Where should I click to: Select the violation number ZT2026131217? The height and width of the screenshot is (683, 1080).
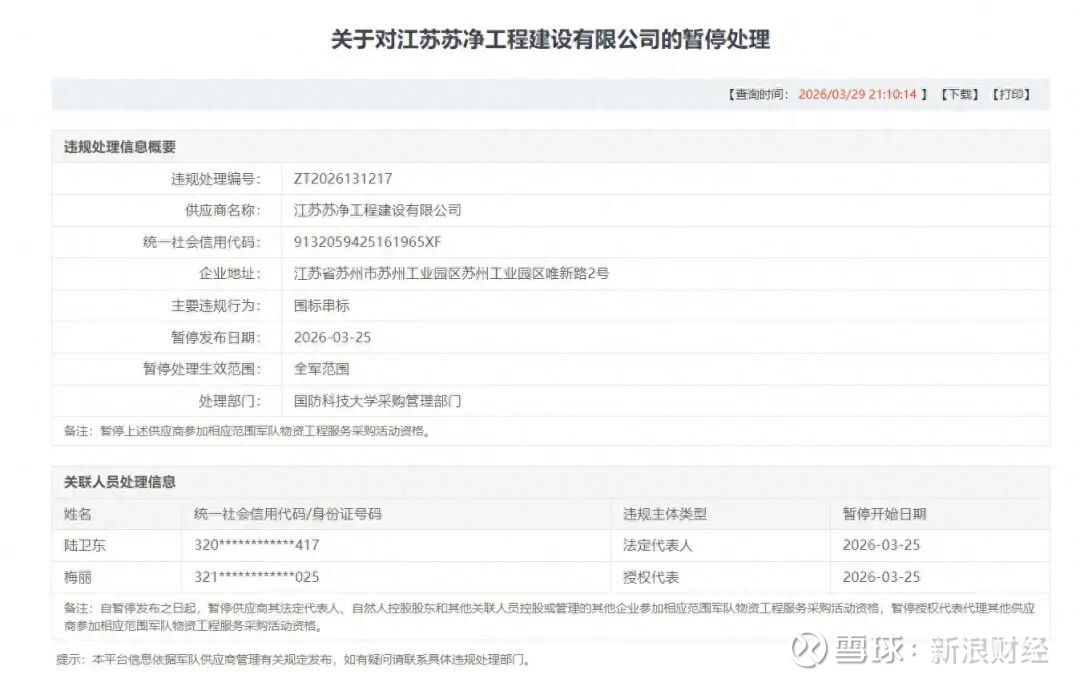(x=343, y=179)
